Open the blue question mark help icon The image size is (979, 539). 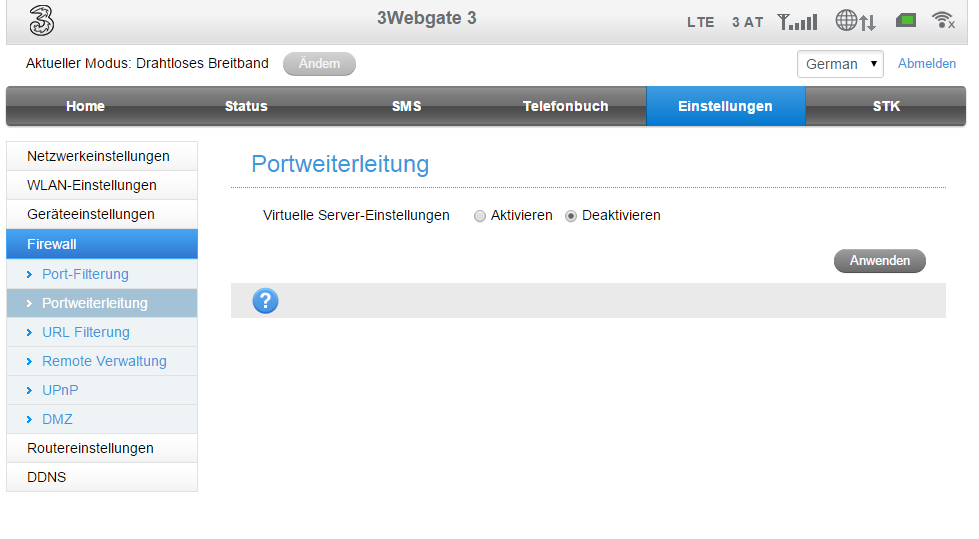265,301
